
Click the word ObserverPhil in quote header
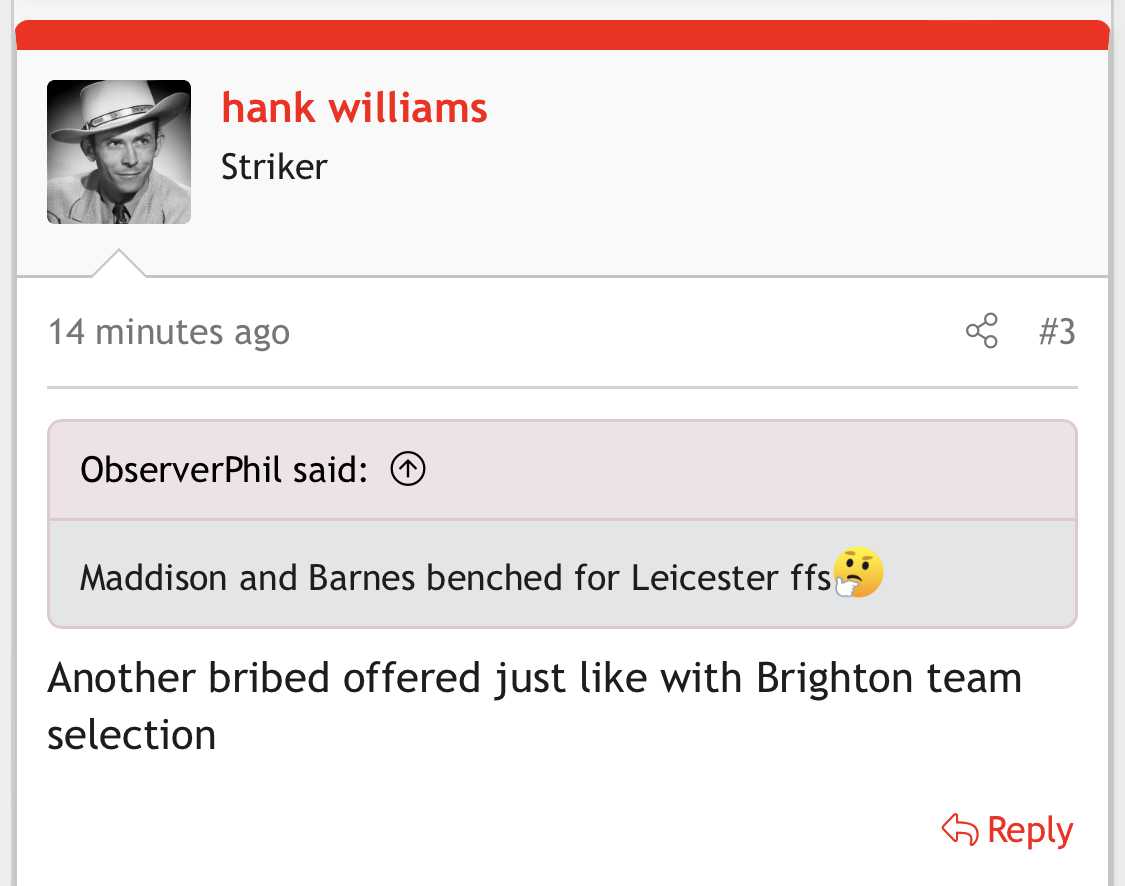(x=181, y=470)
